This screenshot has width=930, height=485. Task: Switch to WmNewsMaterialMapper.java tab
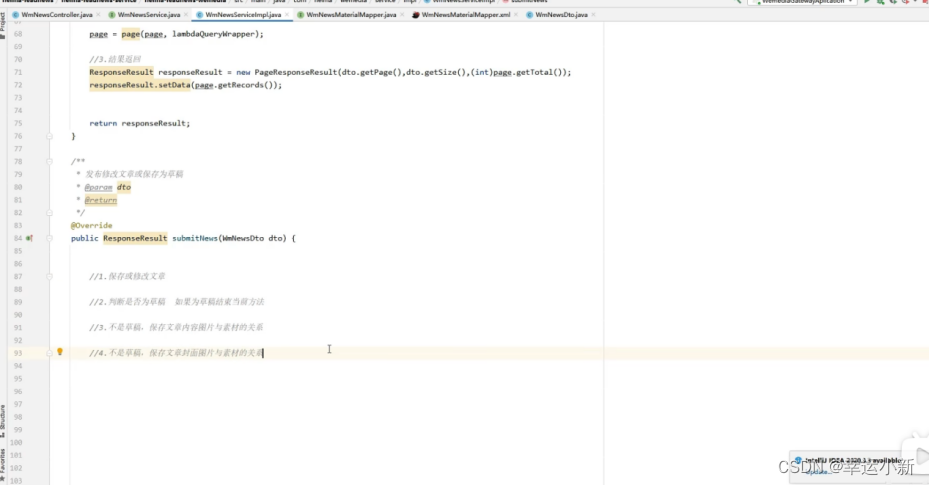tap(351, 15)
